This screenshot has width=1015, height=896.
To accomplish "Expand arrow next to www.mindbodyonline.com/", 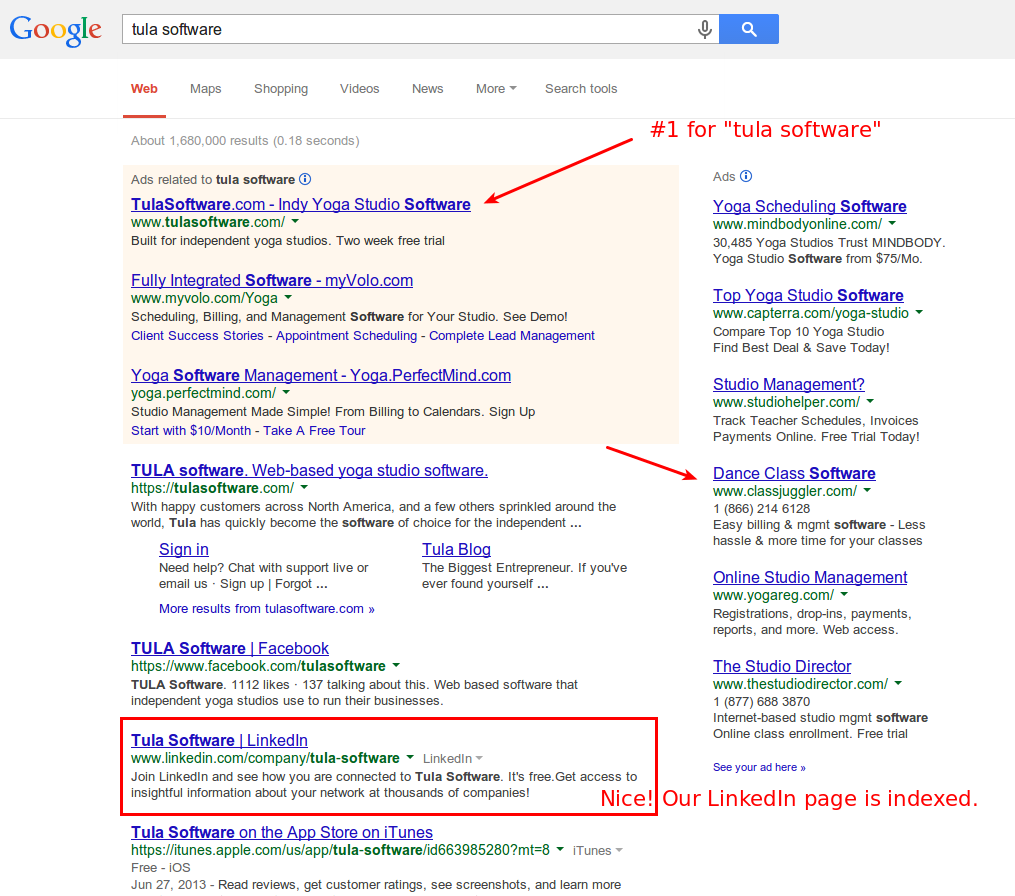I will [892, 223].
